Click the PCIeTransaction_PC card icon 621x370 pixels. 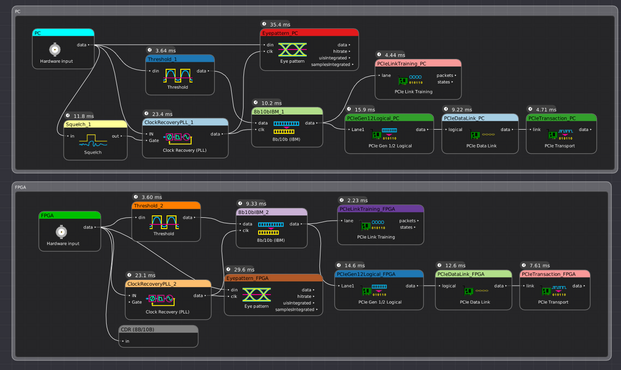click(x=560, y=134)
